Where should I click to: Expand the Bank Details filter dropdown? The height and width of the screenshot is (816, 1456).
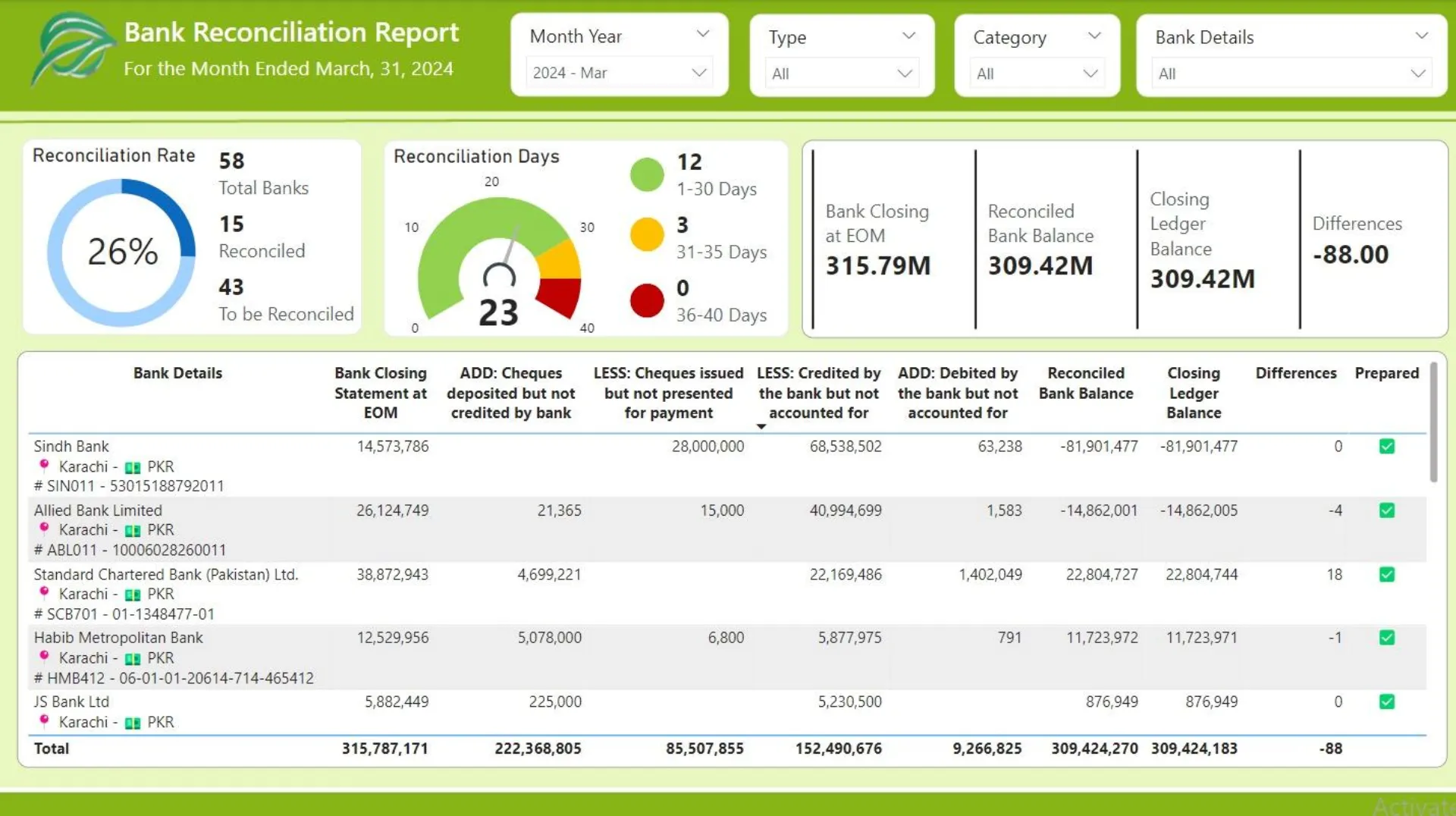tap(1291, 74)
